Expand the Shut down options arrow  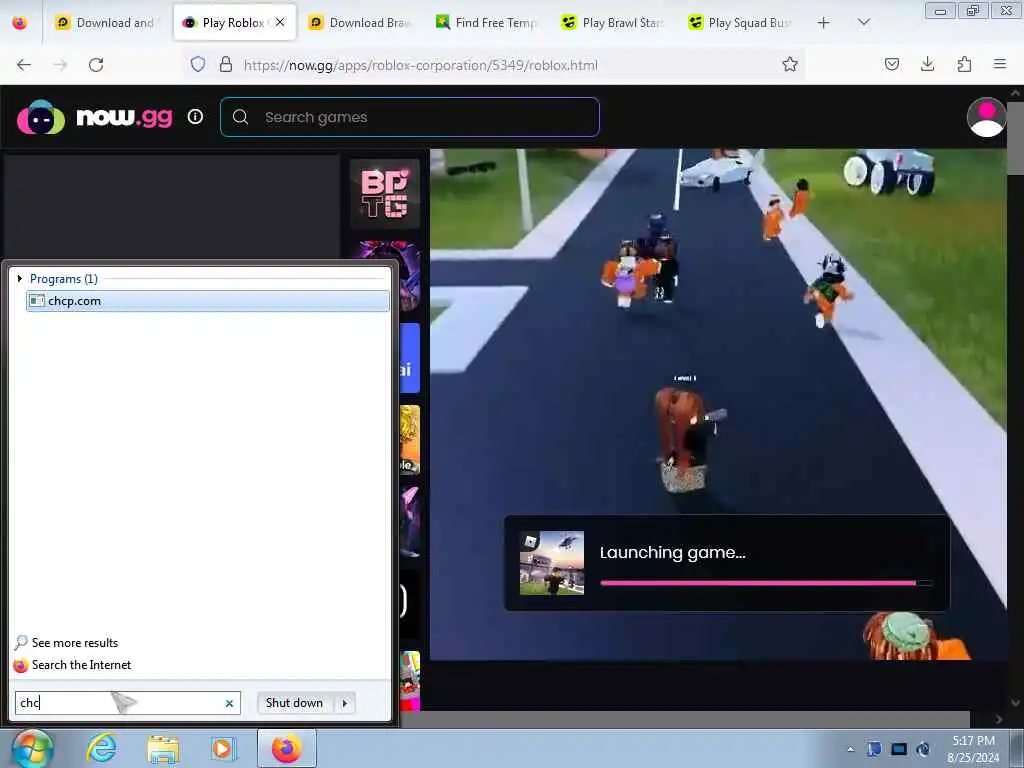(345, 703)
